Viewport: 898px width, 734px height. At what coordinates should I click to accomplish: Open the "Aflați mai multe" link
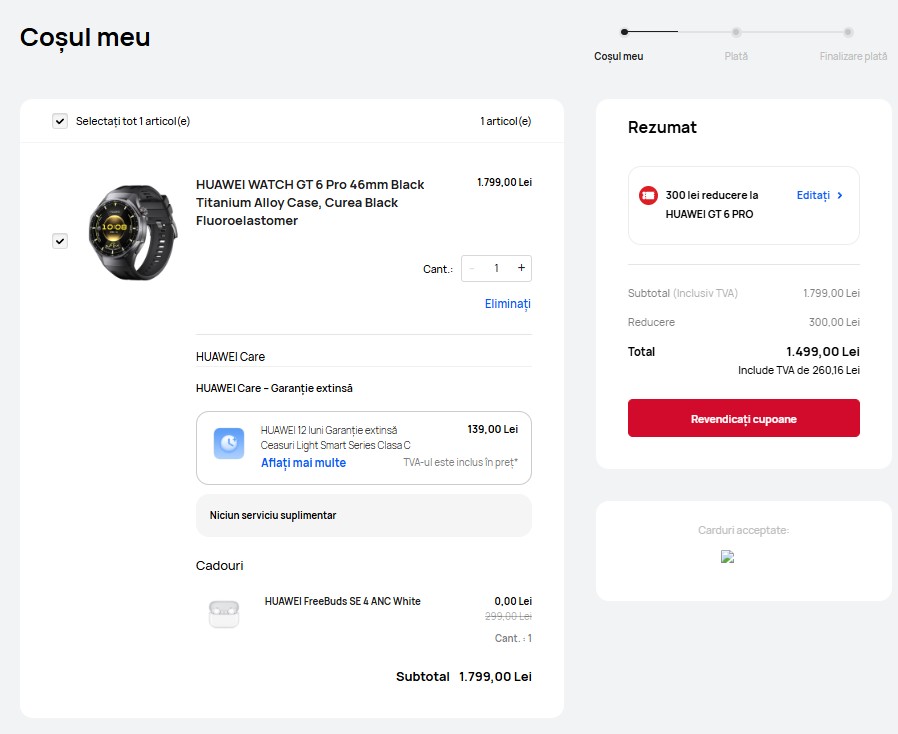303,463
